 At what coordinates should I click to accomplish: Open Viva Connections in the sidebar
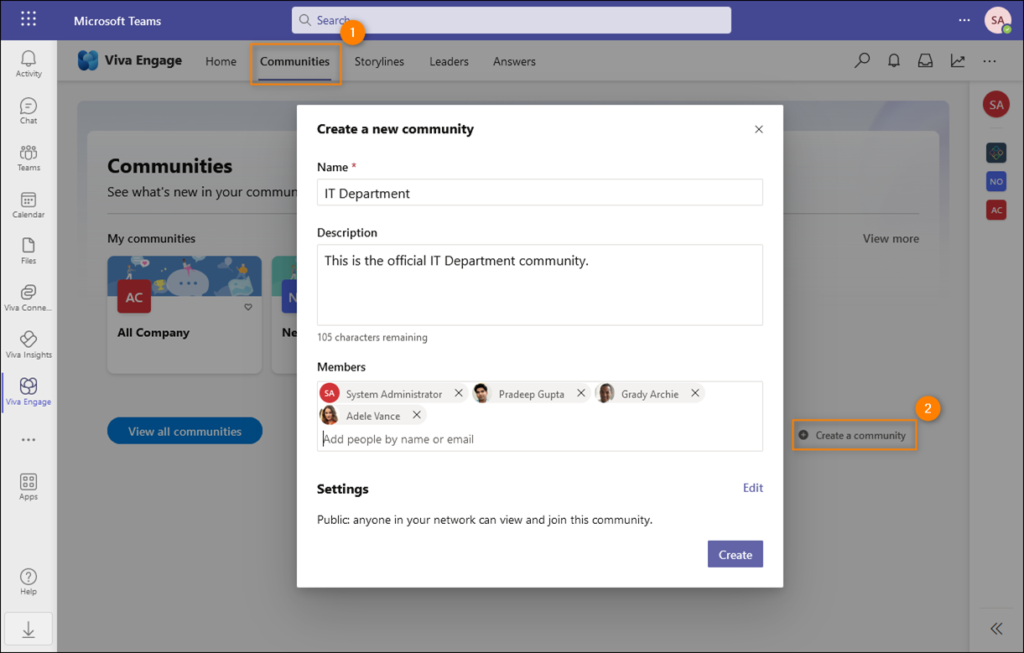pos(28,298)
